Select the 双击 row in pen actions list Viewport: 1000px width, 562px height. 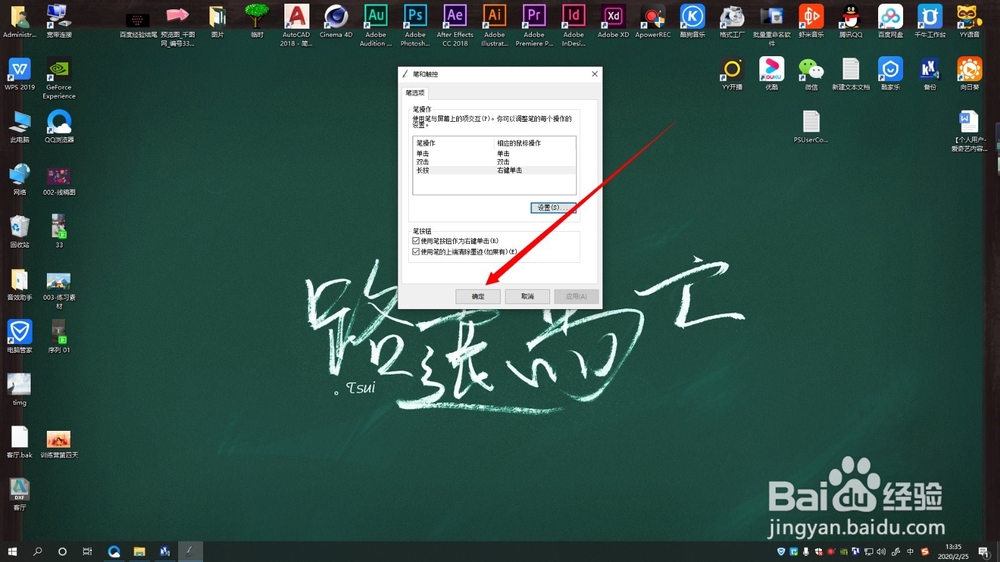[494, 162]
